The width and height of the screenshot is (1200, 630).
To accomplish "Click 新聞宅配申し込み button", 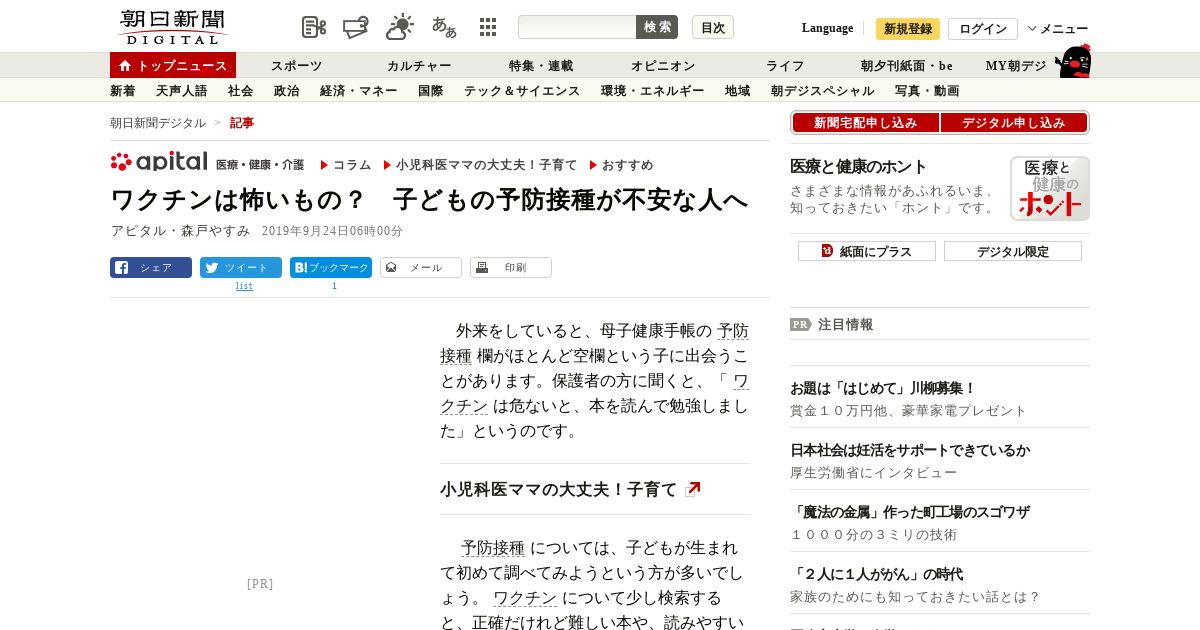I will coord(866,123).
